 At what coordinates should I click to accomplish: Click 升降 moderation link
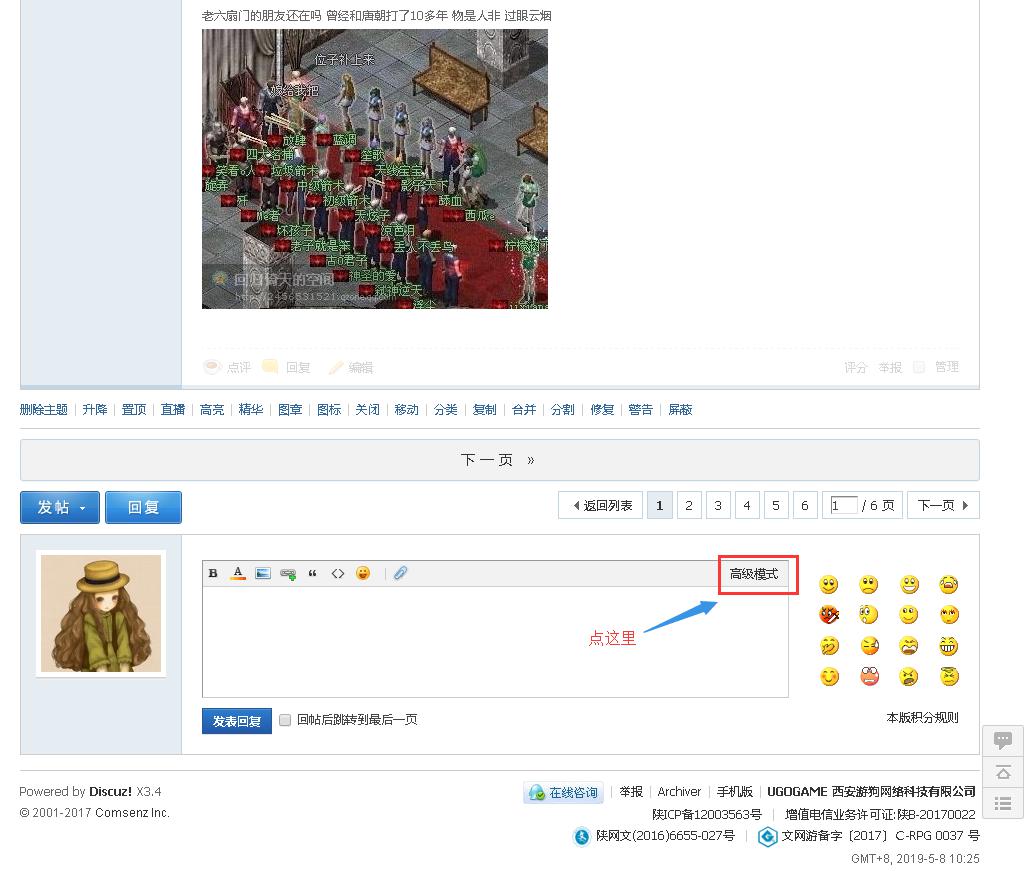pos(95,409)
